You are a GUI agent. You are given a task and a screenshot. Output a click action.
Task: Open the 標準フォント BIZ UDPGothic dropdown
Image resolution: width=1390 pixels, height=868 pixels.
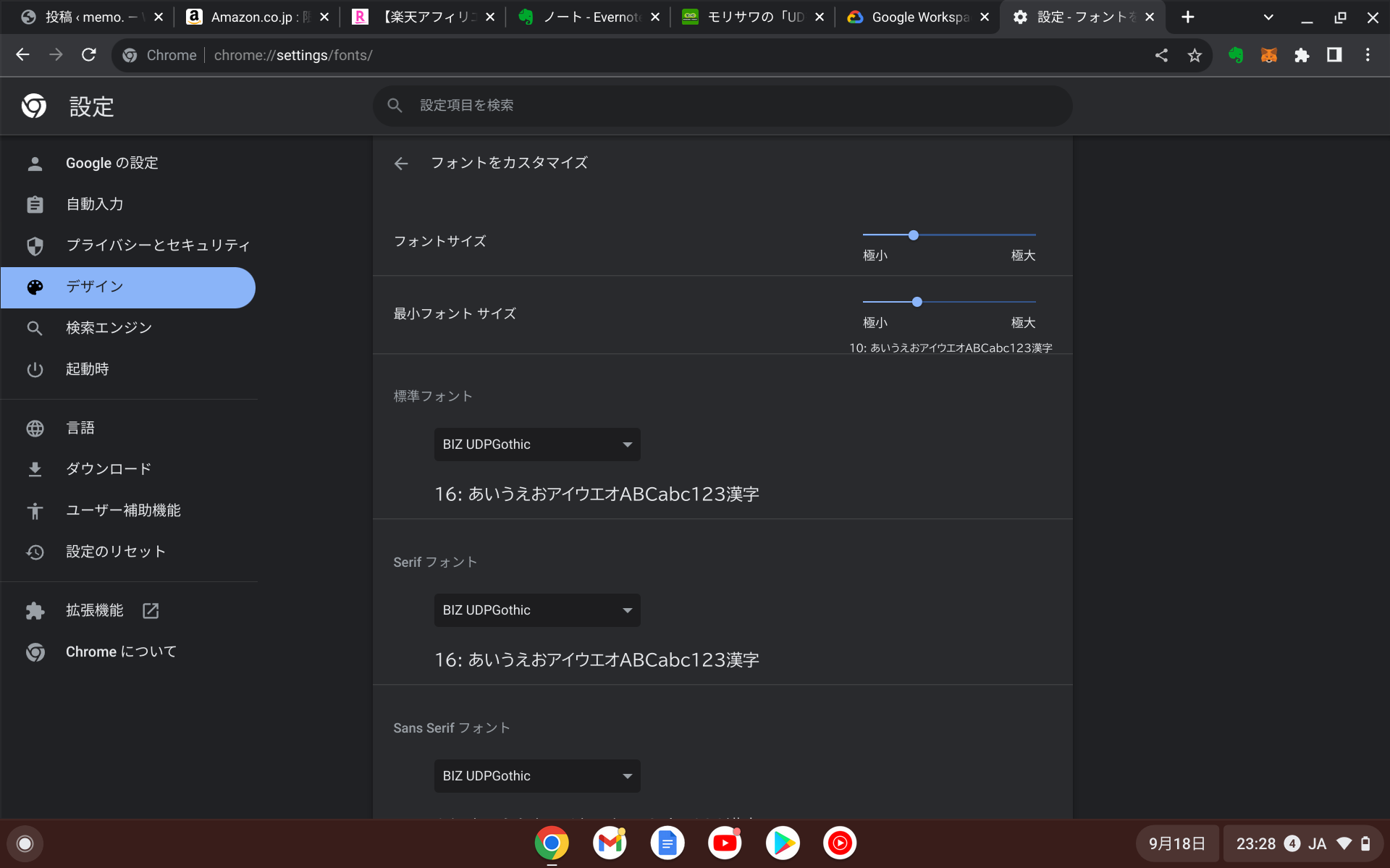pos(536,444)
